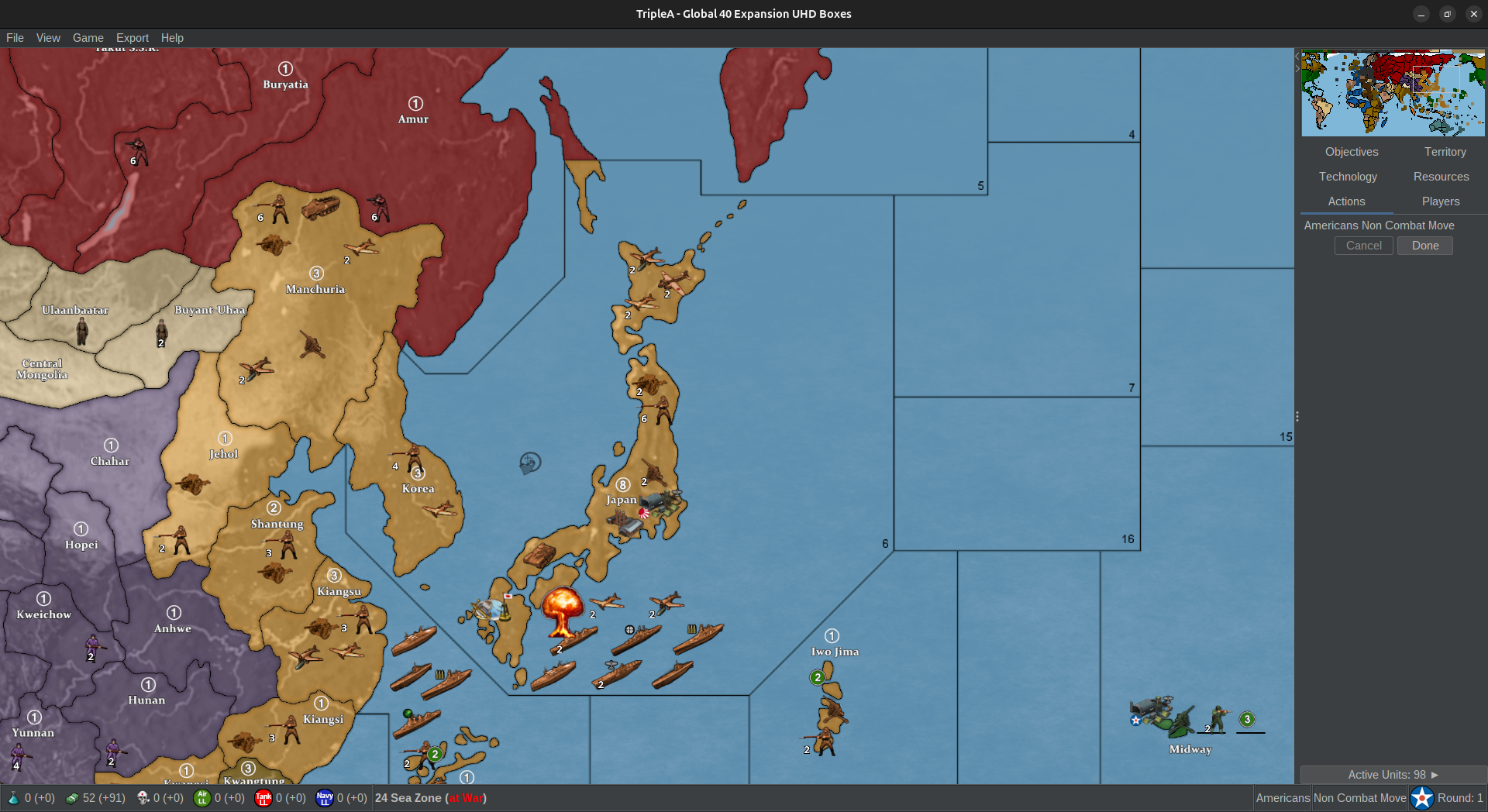Switch to the Technology tab
Screen dimensions: 1488x812
coord(1348,177)
